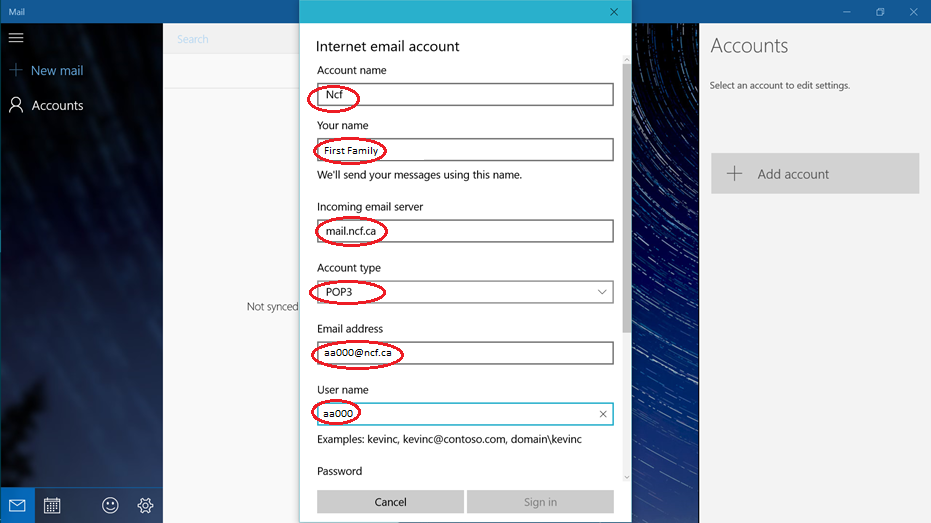
Task: Click the Sign in button
Action: (x=540, y=502)
